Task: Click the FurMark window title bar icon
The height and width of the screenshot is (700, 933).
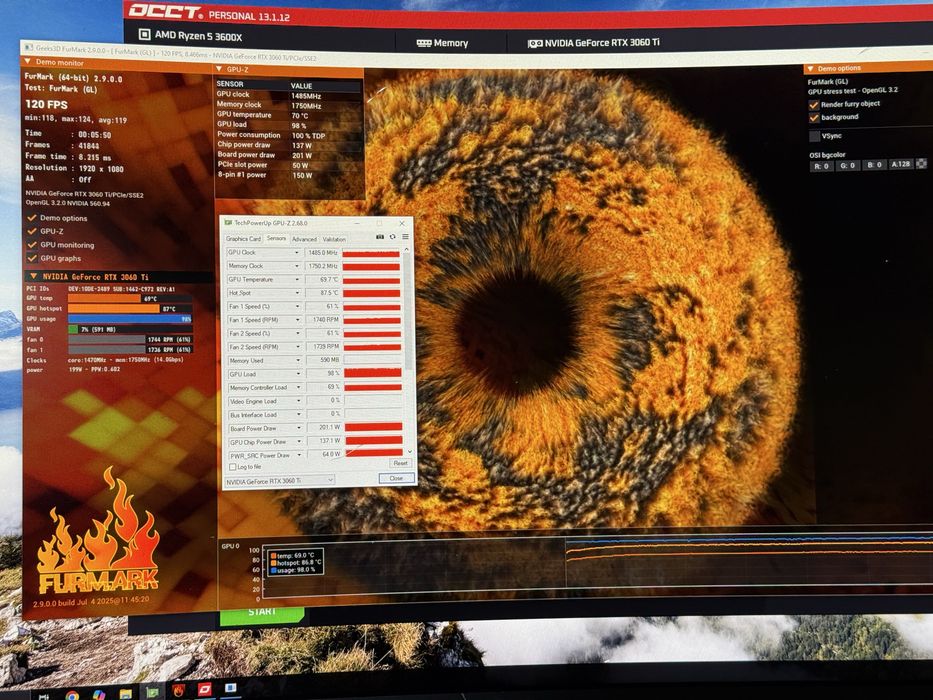Action: 28,47
